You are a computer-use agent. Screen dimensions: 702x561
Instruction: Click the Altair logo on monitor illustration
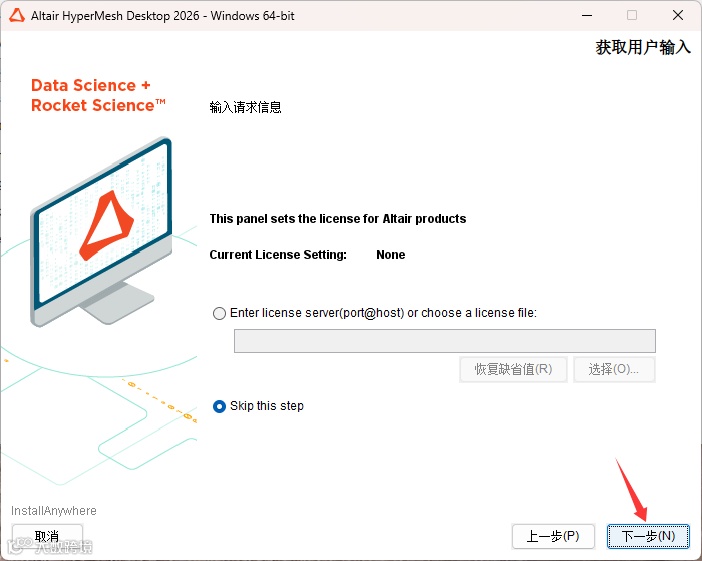click(107, 225)
